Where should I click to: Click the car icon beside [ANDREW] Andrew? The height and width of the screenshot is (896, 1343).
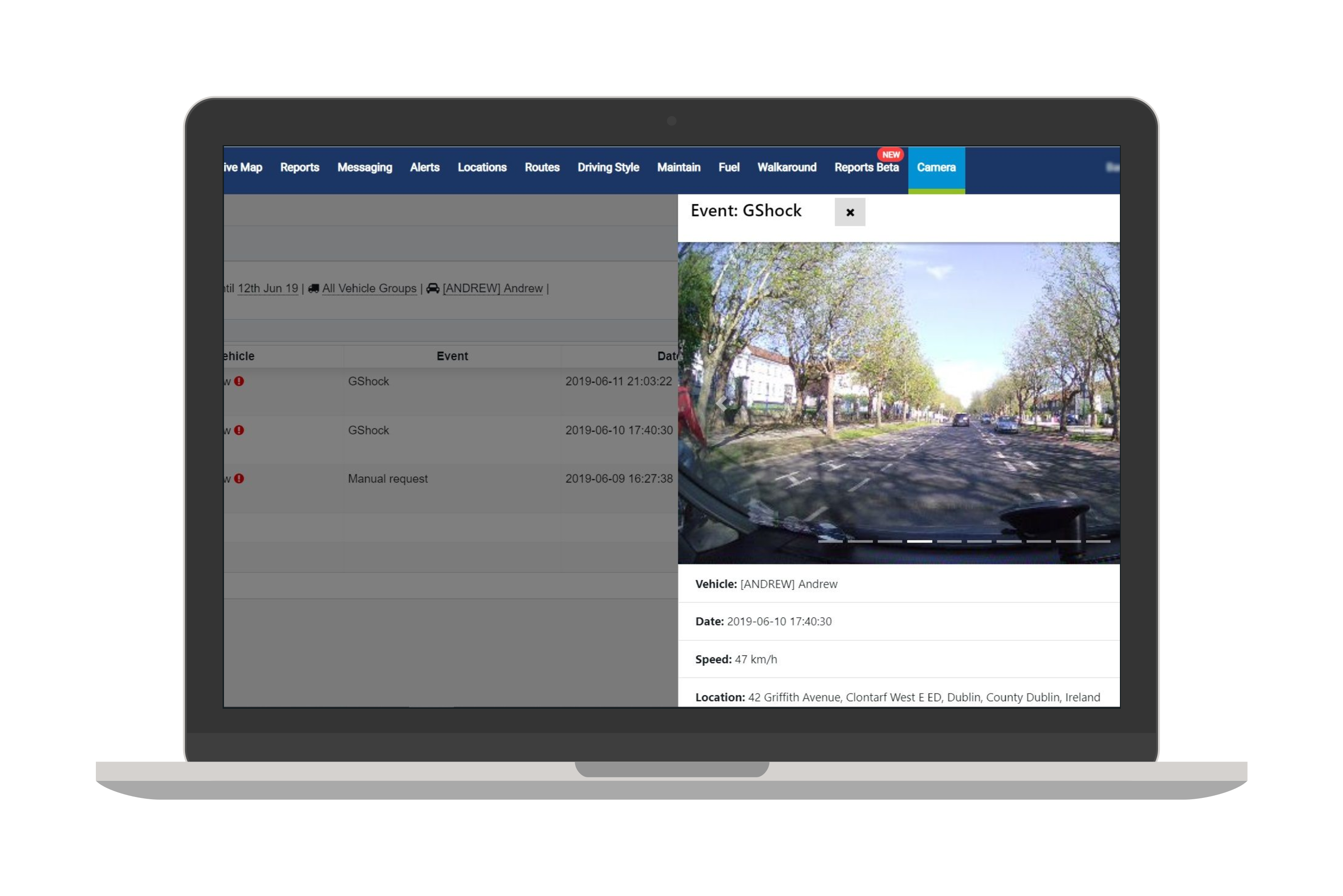(x=433, y=288)
